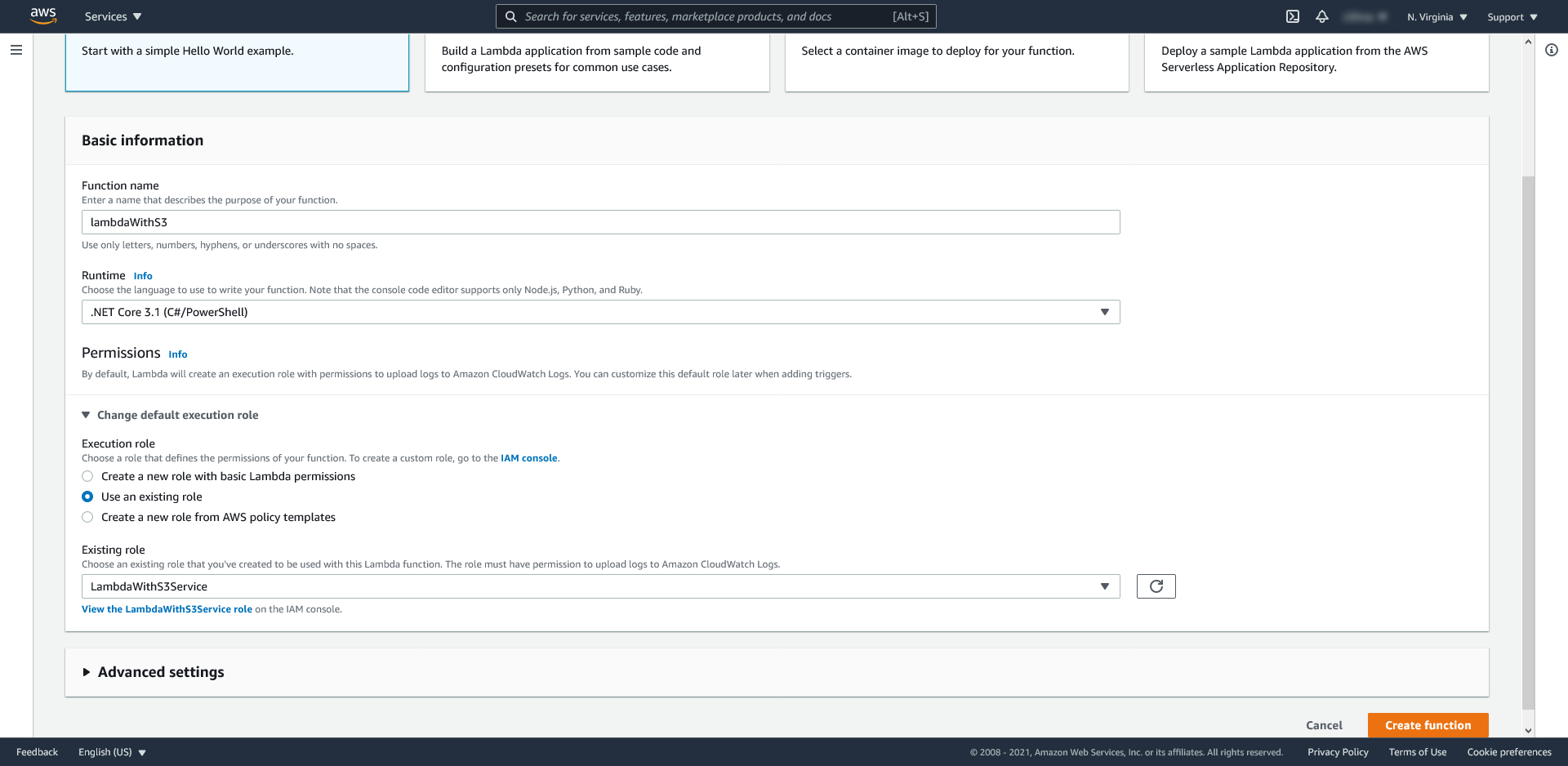Open the Permissions Info link
Screen dimensions: 1568x766
[x=178, y=354]
